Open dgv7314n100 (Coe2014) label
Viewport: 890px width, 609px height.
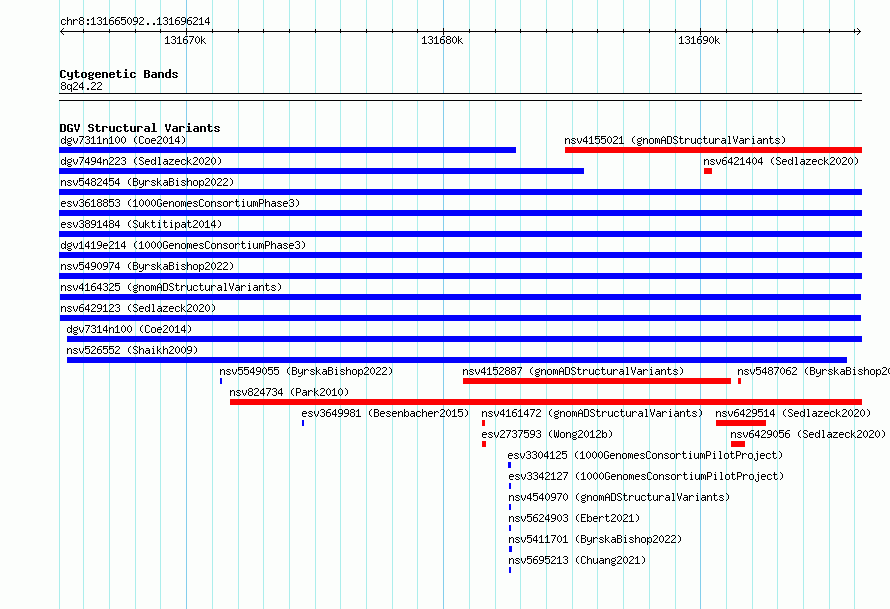point(129,329)
